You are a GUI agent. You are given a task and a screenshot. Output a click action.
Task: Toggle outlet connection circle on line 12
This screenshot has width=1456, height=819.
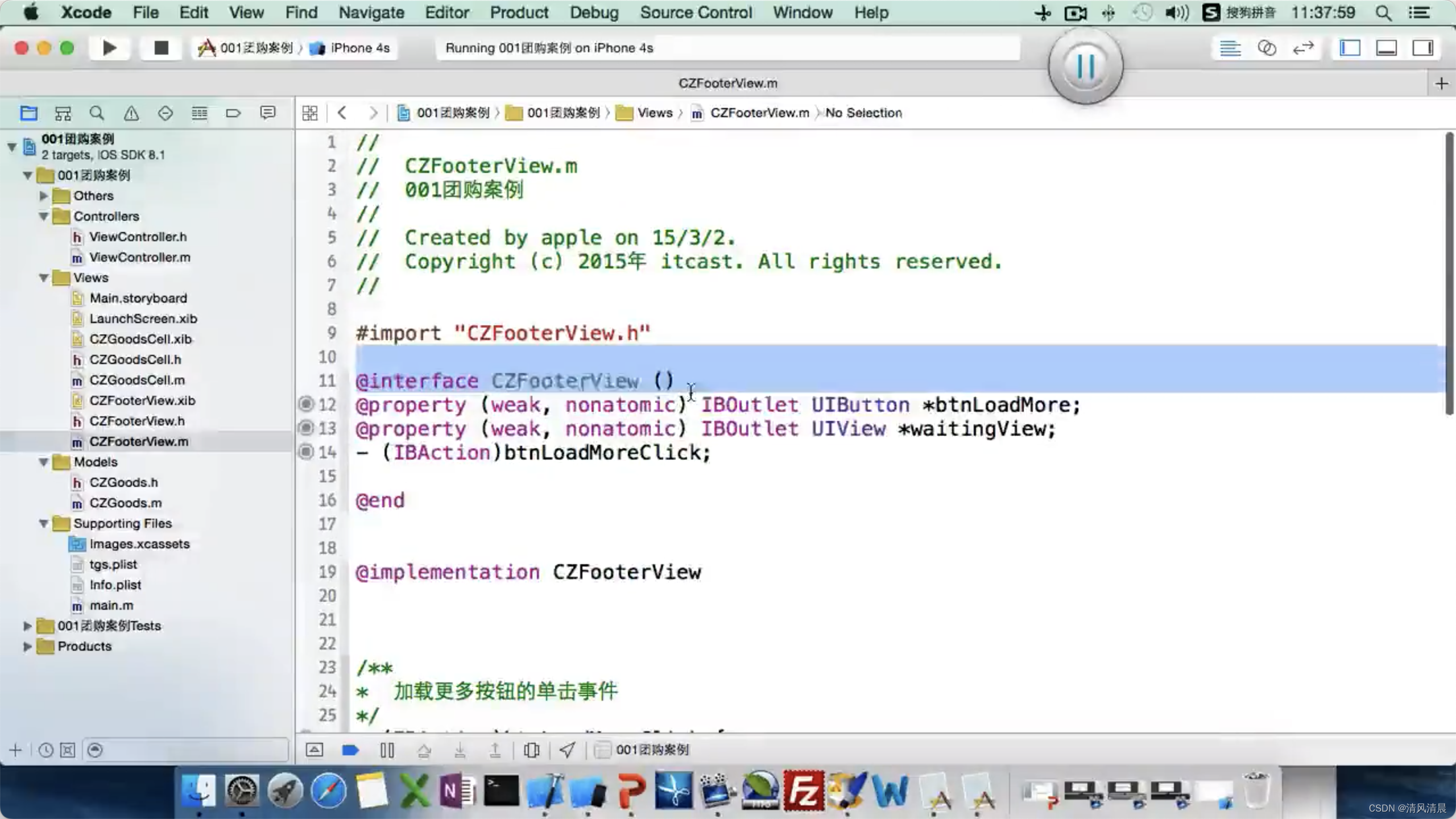point(306,404)
